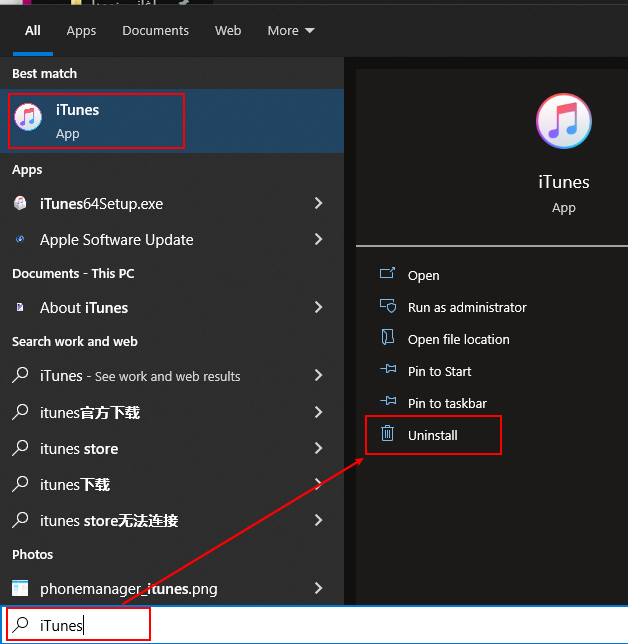Expand iTunes64Setup.exe result chevron
The height and width of the screenshot is (644, 628).
pos(318,203)
